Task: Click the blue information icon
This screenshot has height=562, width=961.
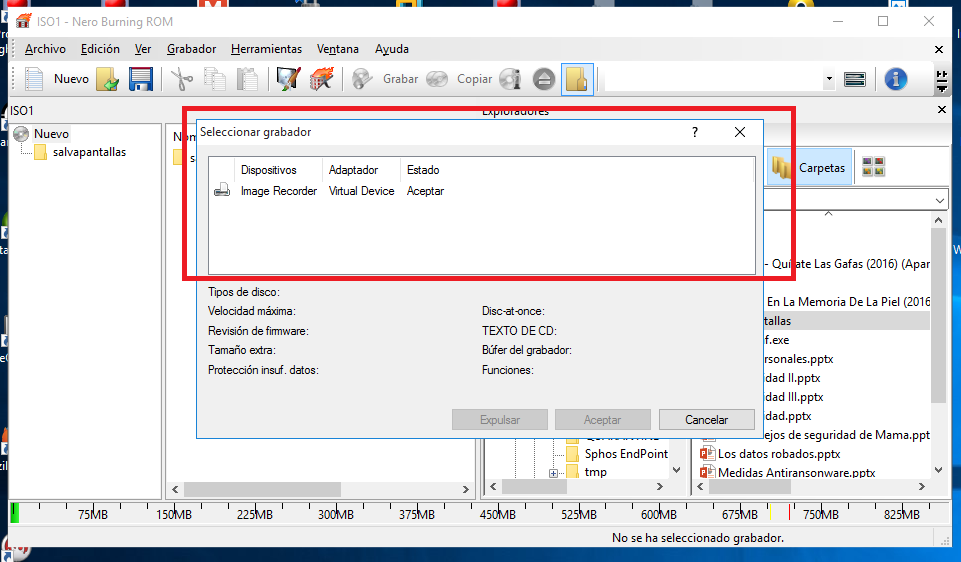Action: 895,79
